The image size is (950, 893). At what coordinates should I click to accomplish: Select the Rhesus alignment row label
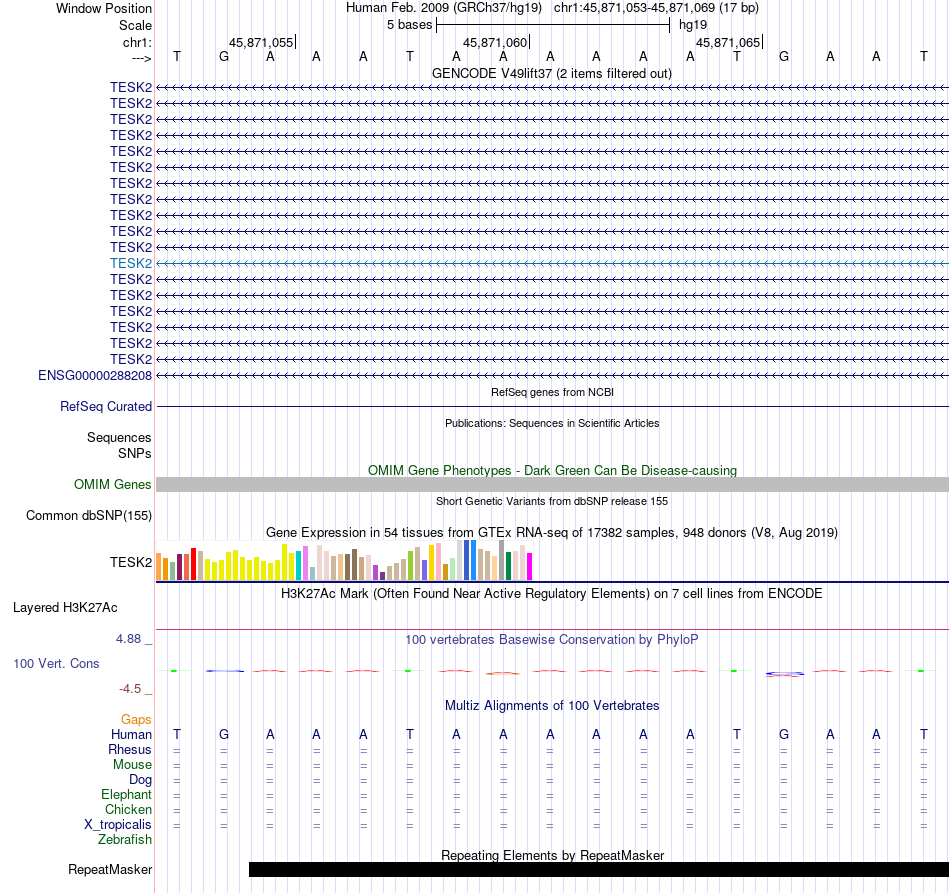coord(130,749)
